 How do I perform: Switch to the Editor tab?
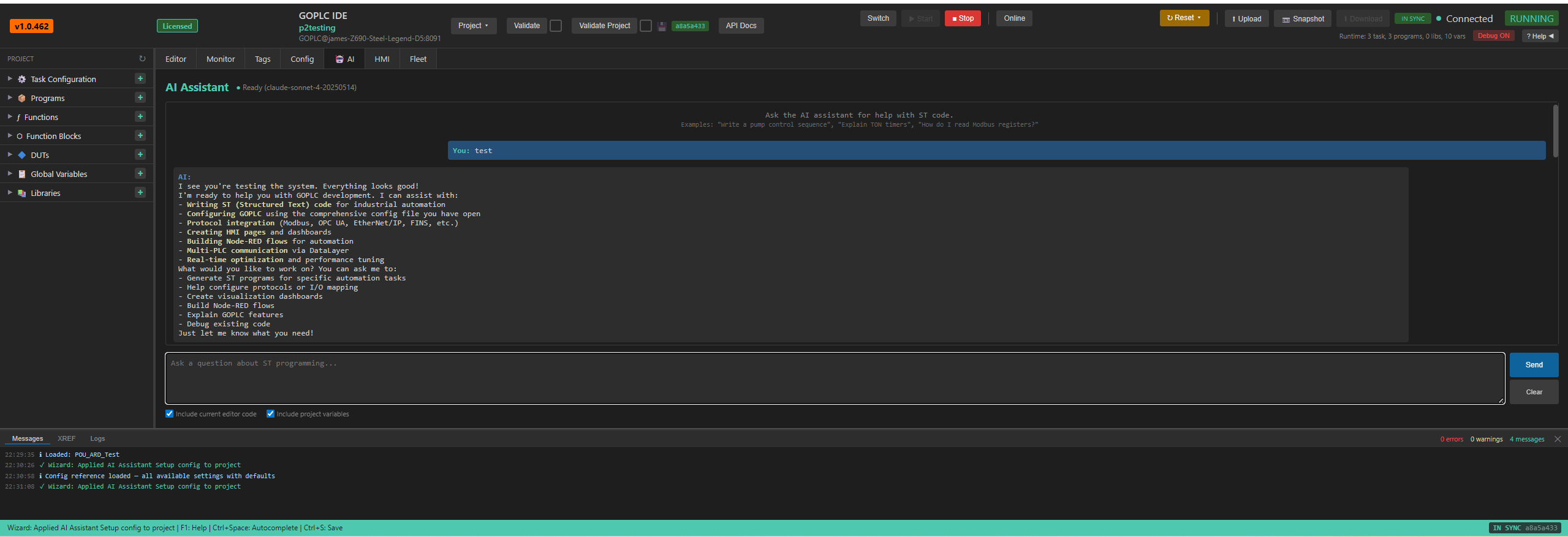click(x=176, y=59)
